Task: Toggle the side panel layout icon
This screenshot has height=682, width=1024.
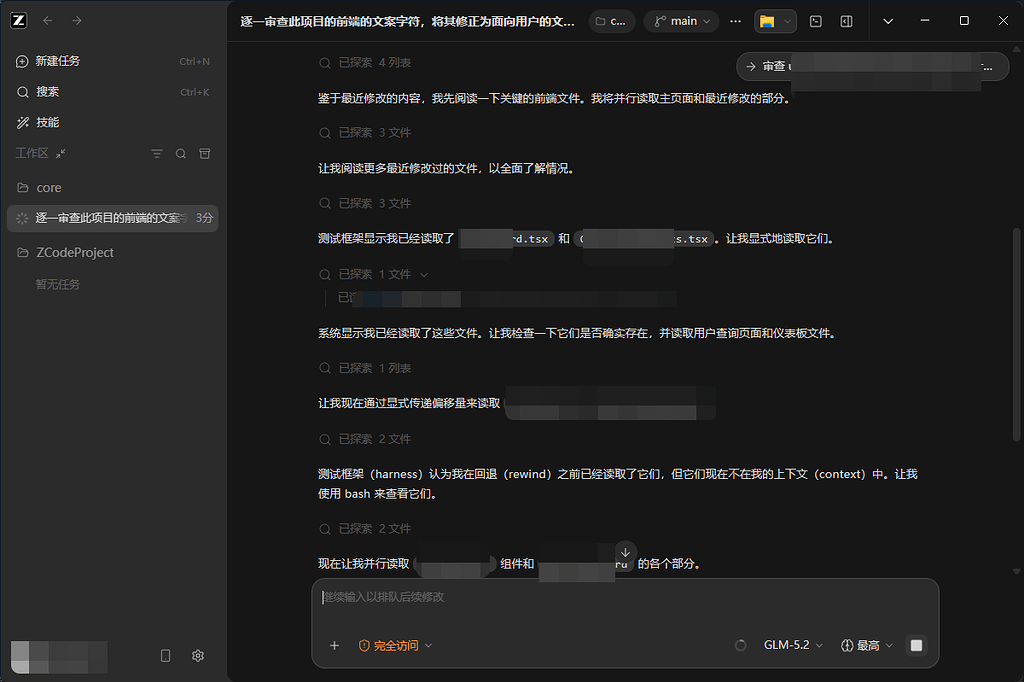Action: pyautogui.click(x=846, y=22)
